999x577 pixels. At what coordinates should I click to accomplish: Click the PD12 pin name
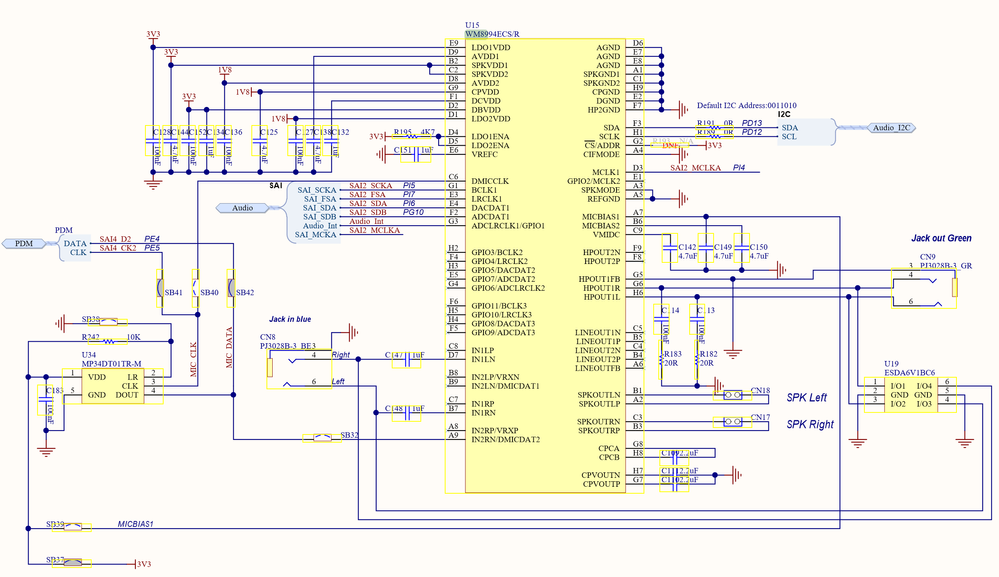point(752,132)
